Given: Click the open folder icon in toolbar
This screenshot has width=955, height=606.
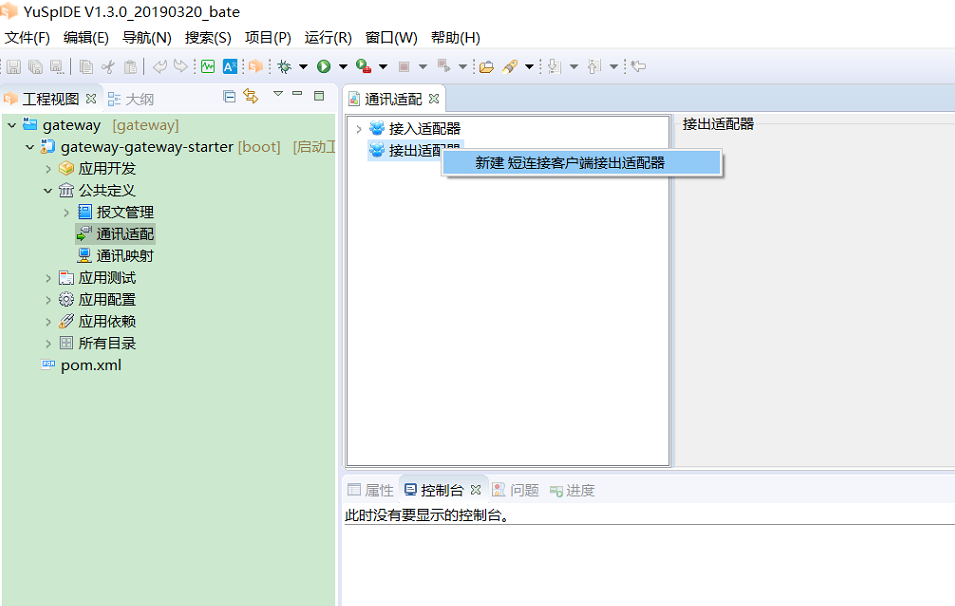Looking at the screenshot, I should pyautogui.click(x=486, y=67).
